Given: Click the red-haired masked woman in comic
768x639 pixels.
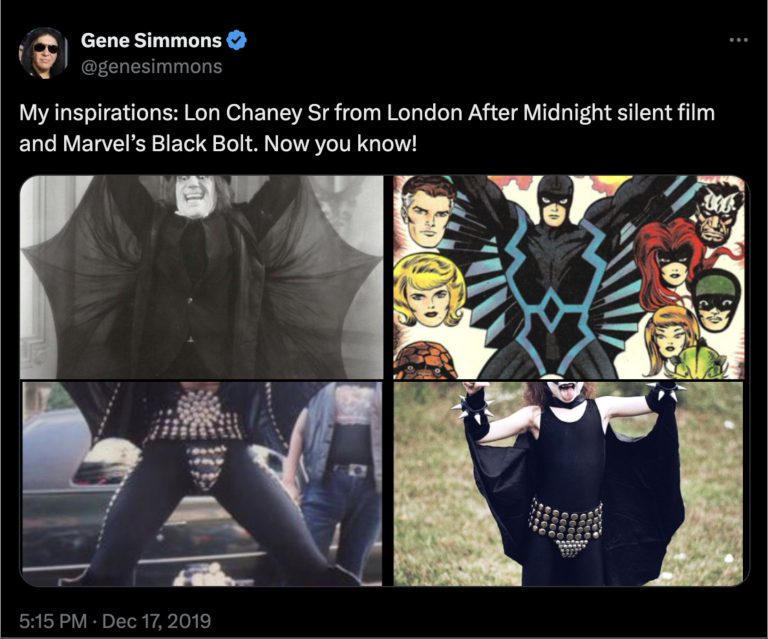Looking at the screenshot, I should (669, 258).
